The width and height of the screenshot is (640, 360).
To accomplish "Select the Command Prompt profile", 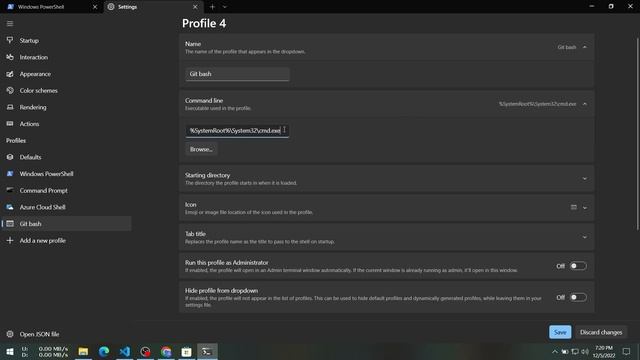I will pos(66,191).
